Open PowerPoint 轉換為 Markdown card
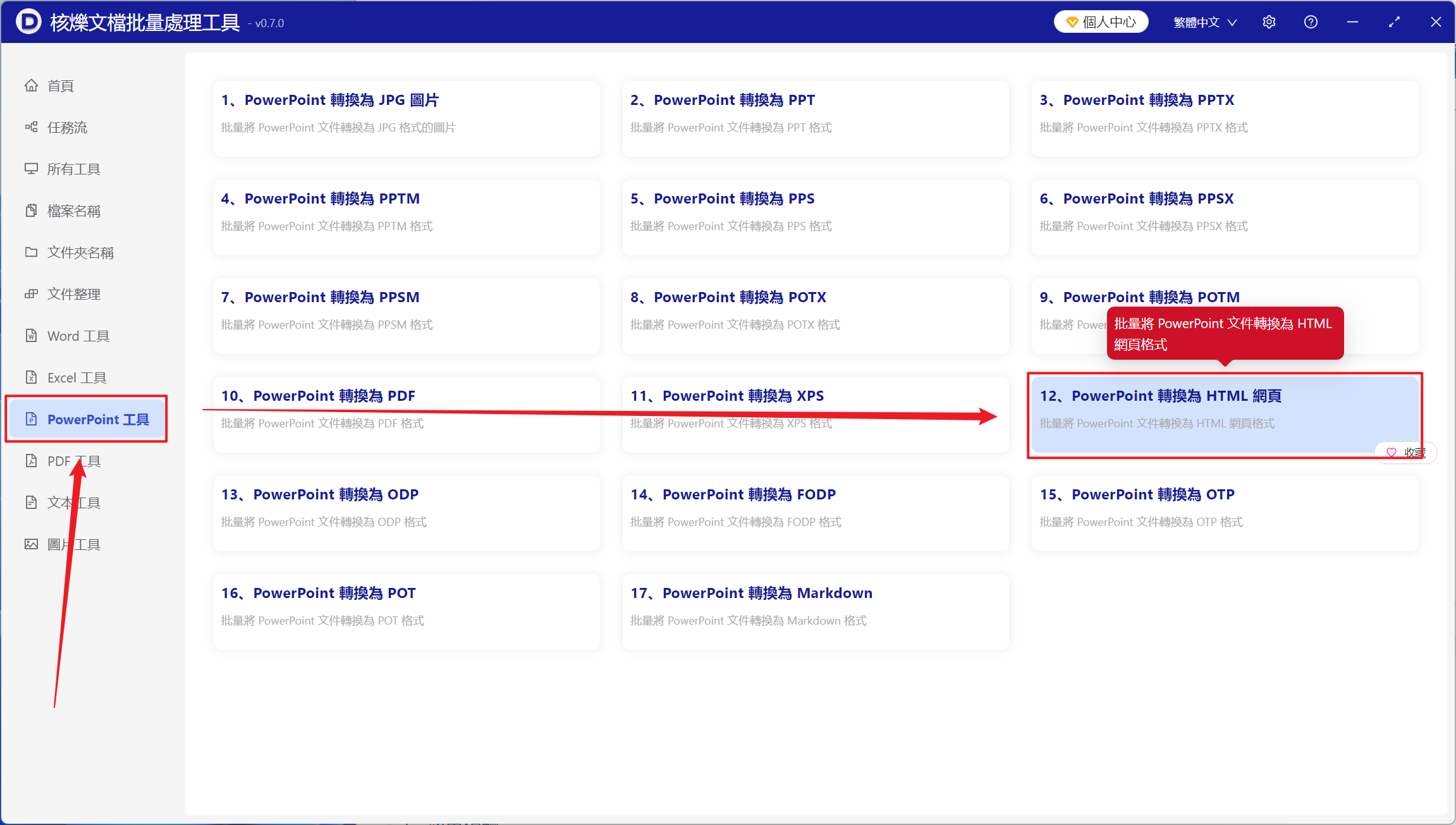 click(816, 612)
